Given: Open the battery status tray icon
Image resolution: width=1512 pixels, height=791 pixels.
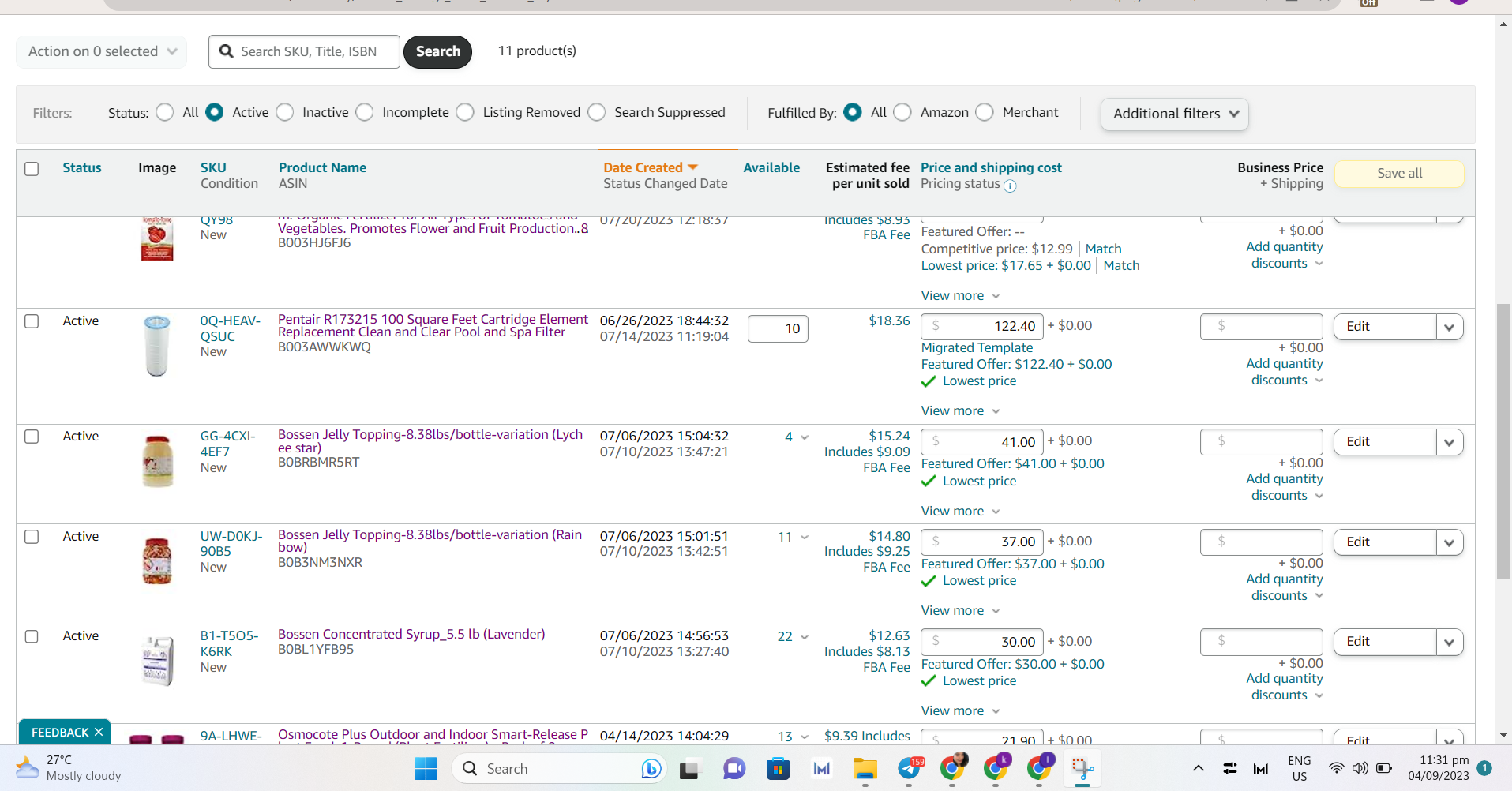Looking at the screenshot, I should 1384,768.
